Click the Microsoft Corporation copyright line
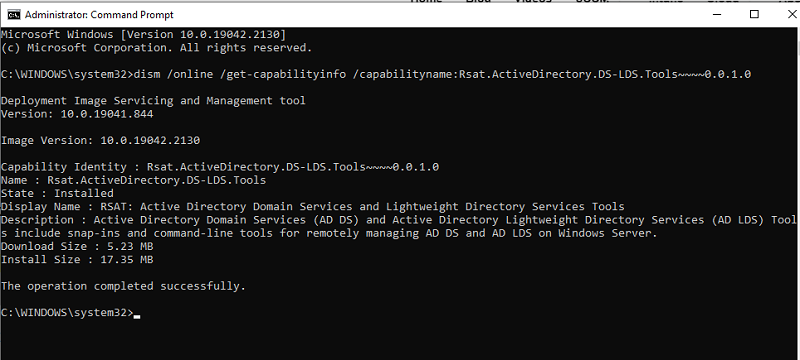 (157, 48)
